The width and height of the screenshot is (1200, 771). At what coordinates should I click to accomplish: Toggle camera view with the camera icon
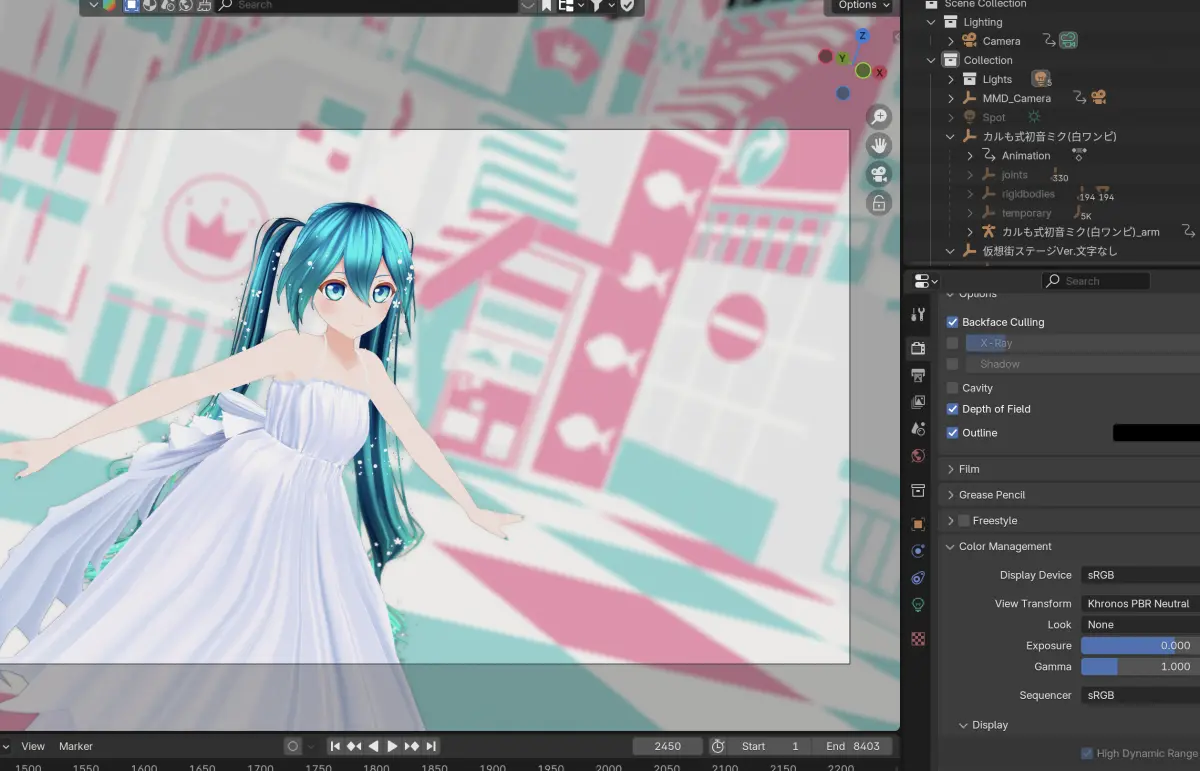coord(879,175)
